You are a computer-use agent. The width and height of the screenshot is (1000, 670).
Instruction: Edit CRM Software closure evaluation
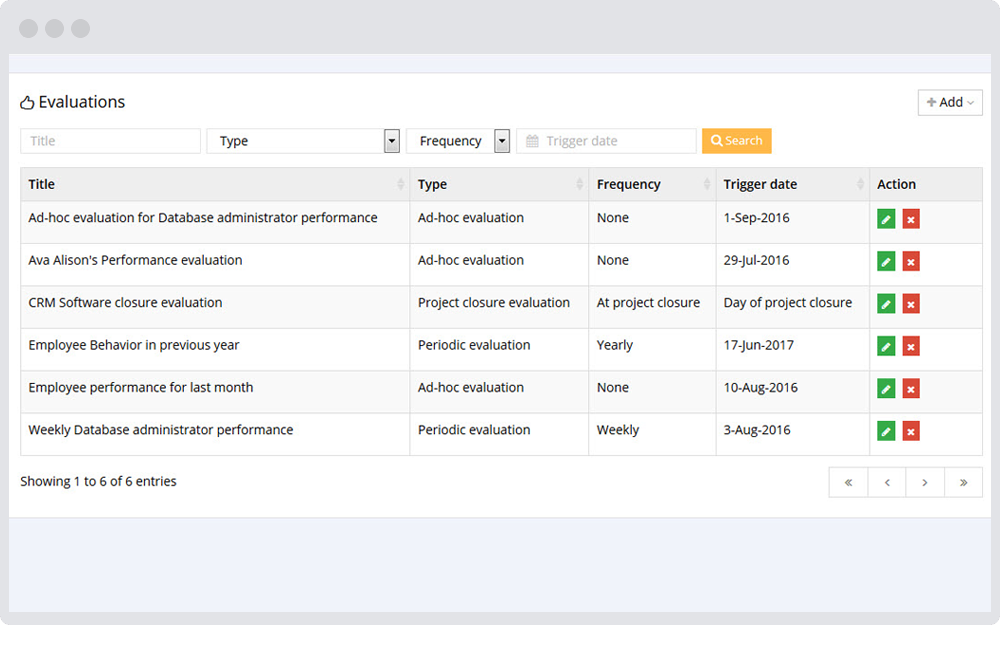coord(886,303)
